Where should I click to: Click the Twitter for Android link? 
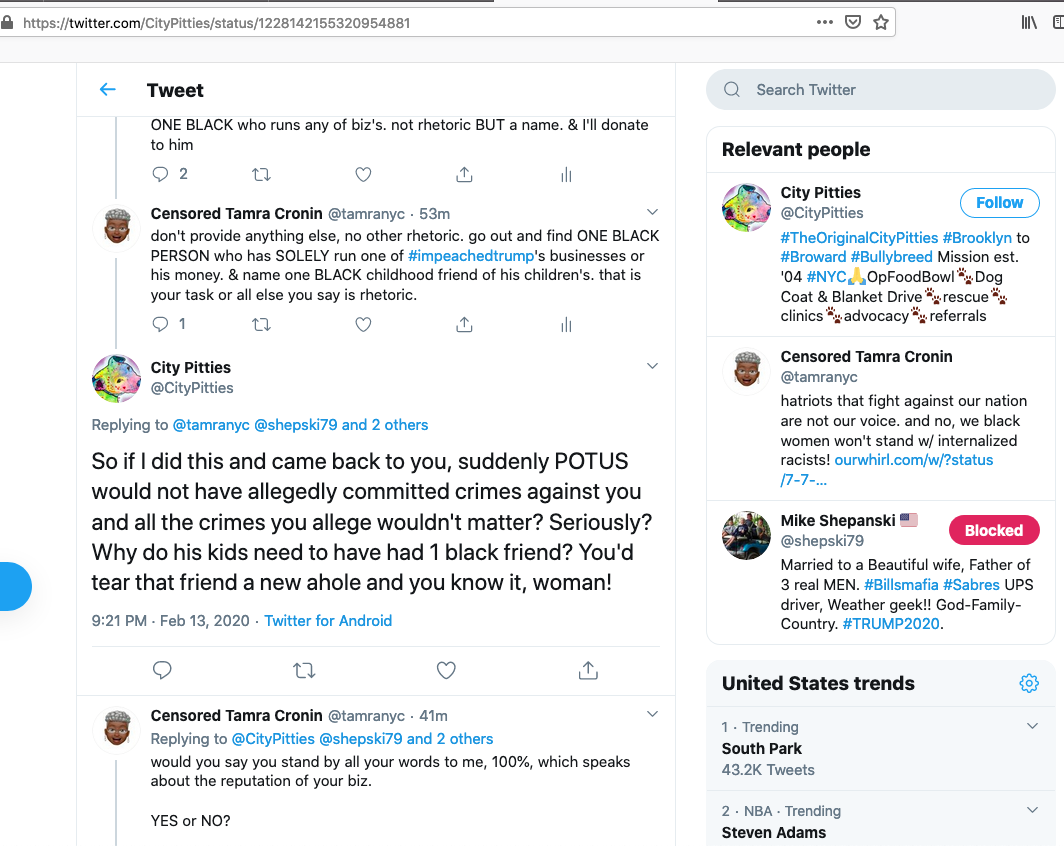click(x=328, y=621)
